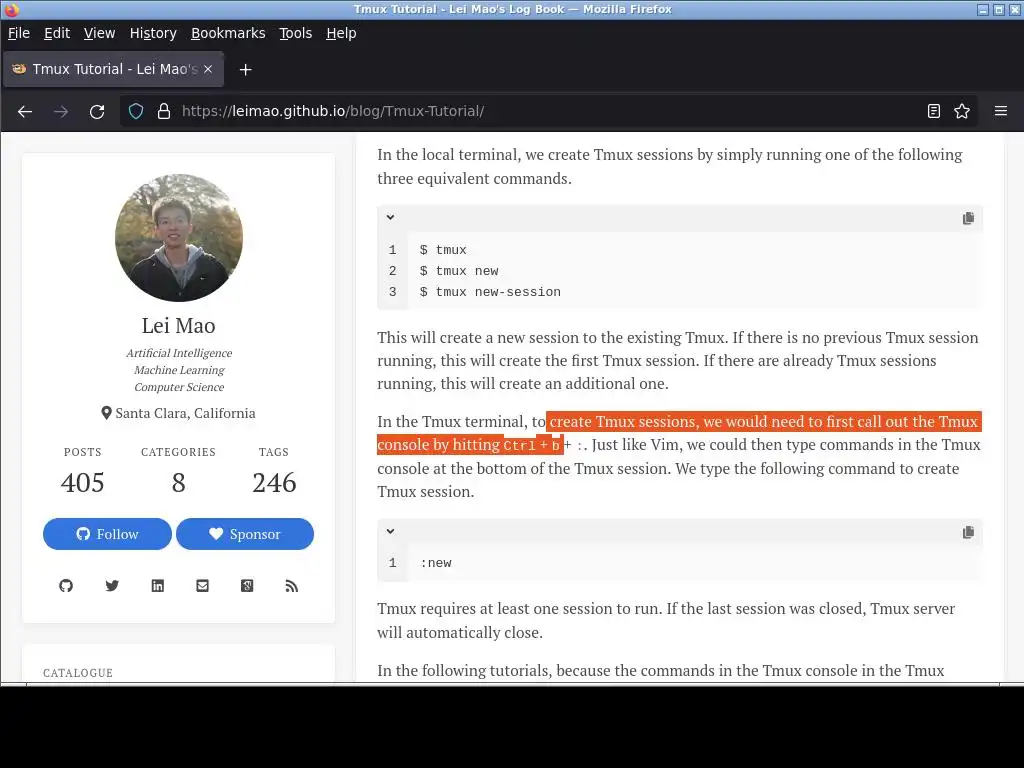
Task: Open the Edit menu
Action: [57, 33]
